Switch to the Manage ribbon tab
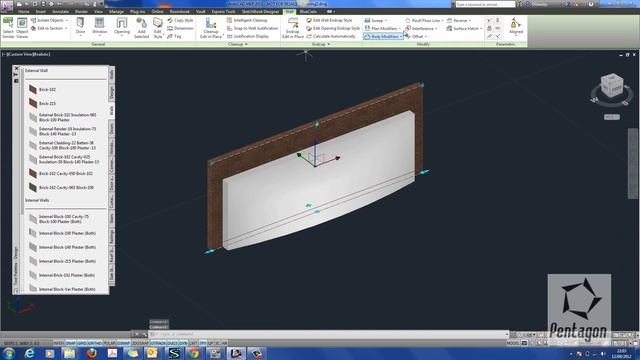Viewport: 640px width, 360px height. [x=116, y=11]
